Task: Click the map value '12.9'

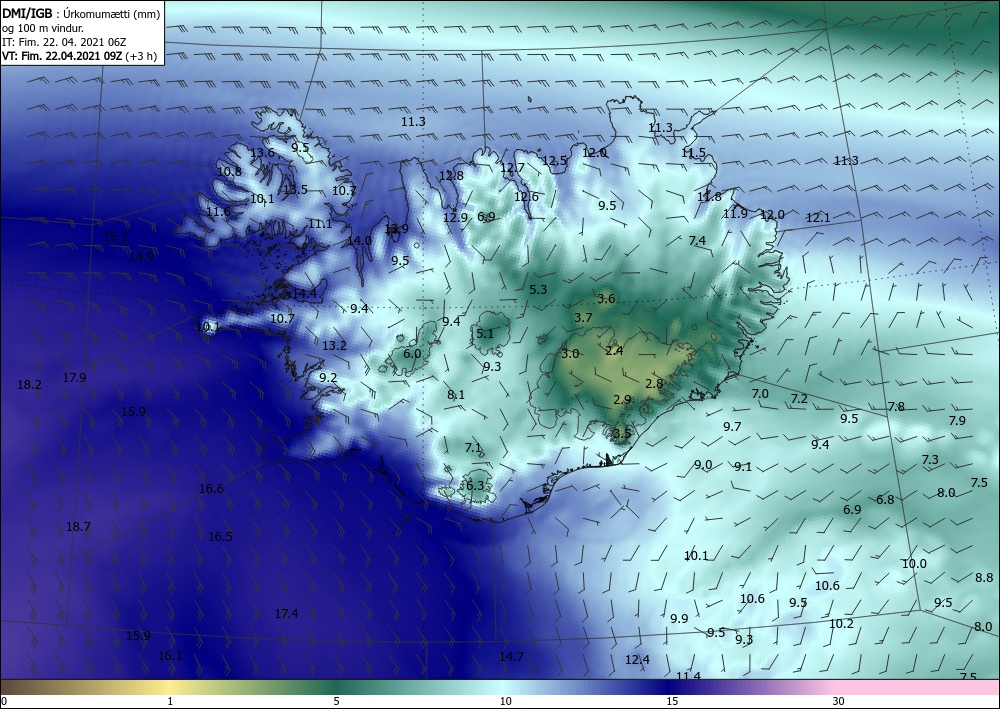Action: click(455, 217)
